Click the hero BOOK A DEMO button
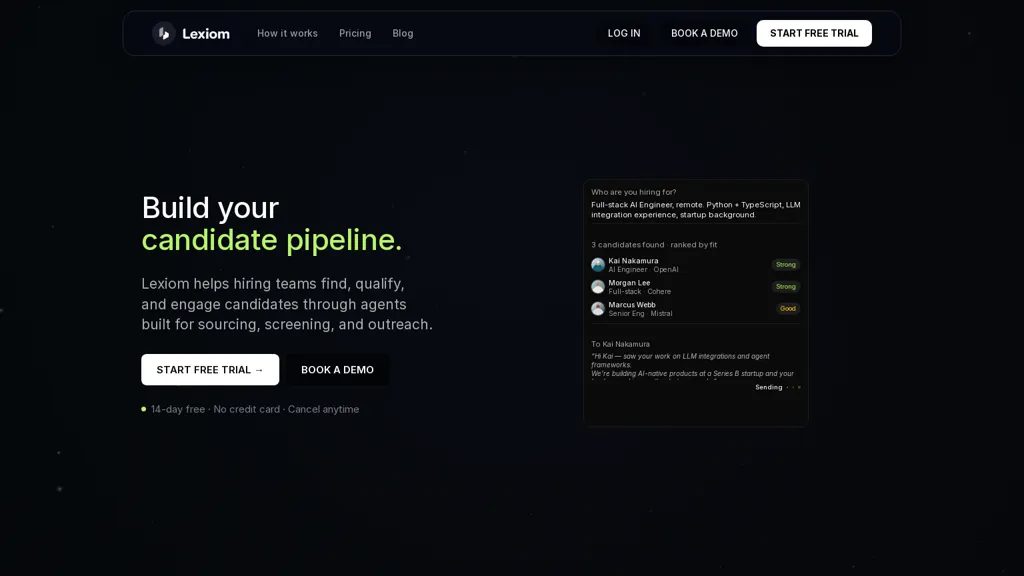The image size is (1024, 576). [x=337, y=370]
